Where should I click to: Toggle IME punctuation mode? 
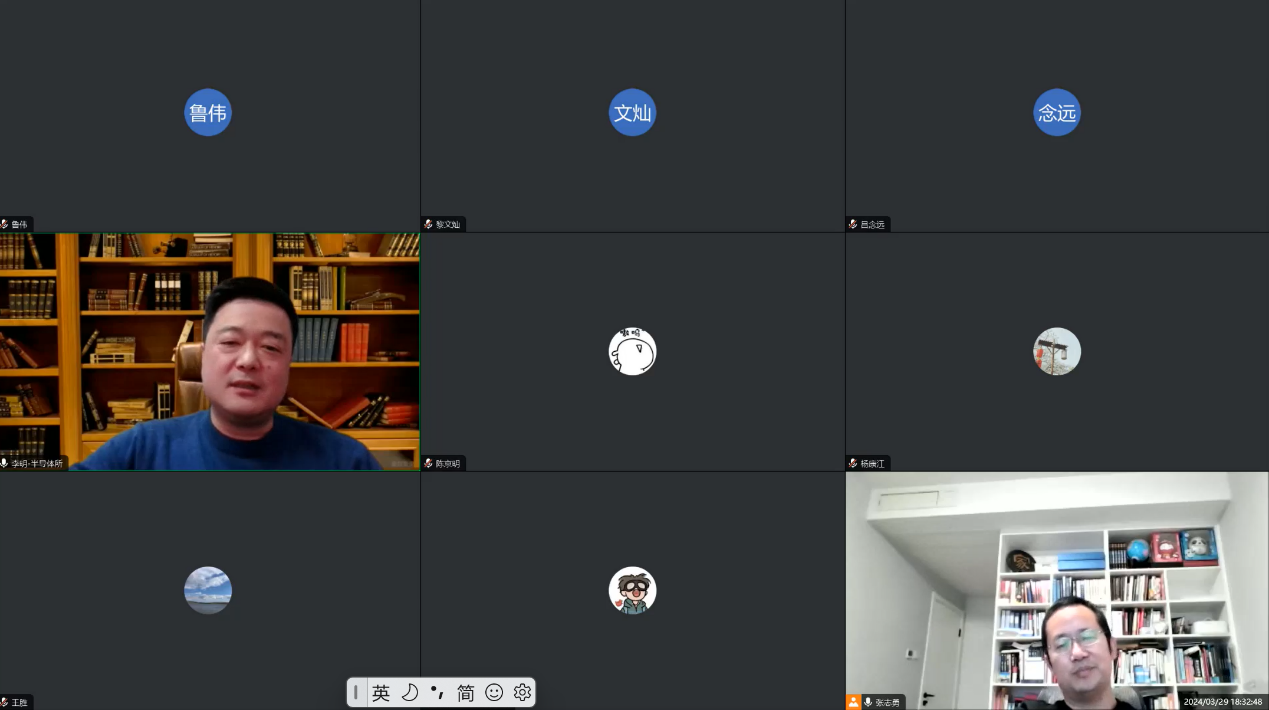437,692
